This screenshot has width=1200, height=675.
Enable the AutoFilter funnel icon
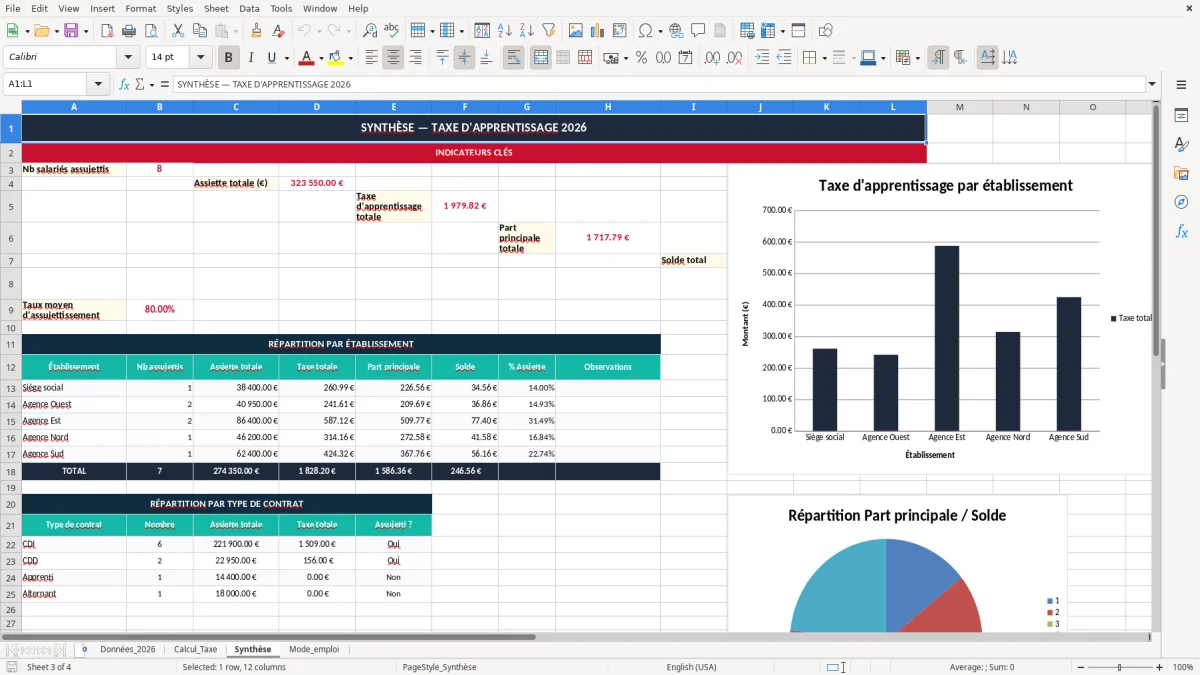548,31
